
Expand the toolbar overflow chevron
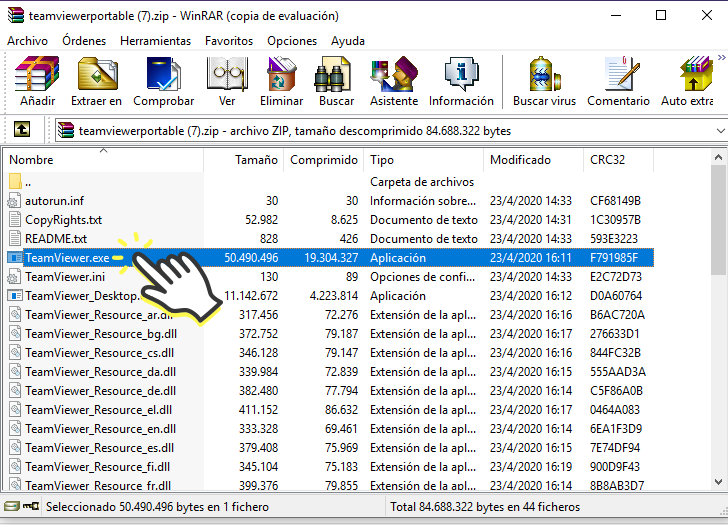click(721, 58)
